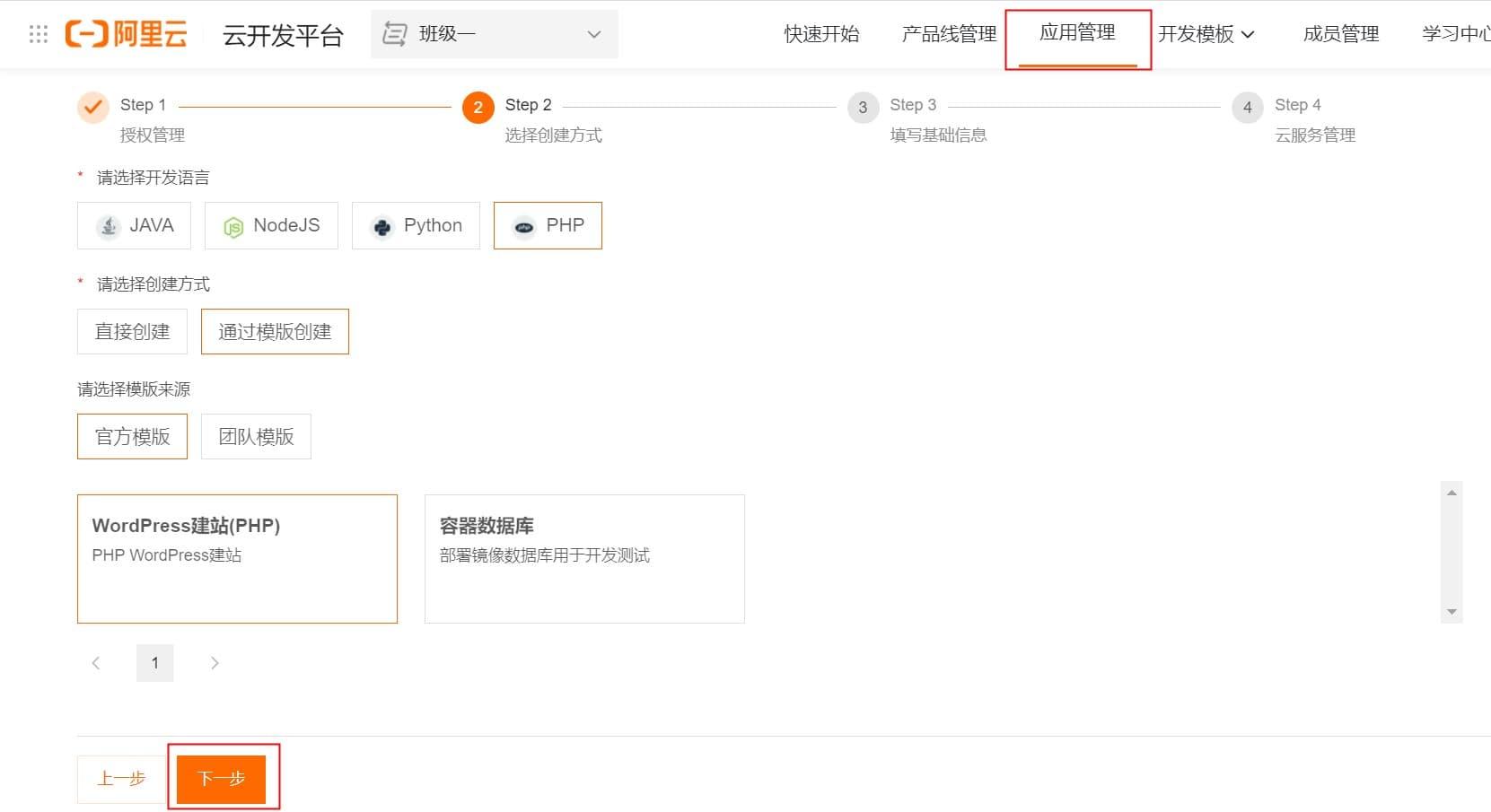This screenshot has width=1491, height=812.
Task: Click the 授权管理 step label
Action: click(x=153, y=135)
